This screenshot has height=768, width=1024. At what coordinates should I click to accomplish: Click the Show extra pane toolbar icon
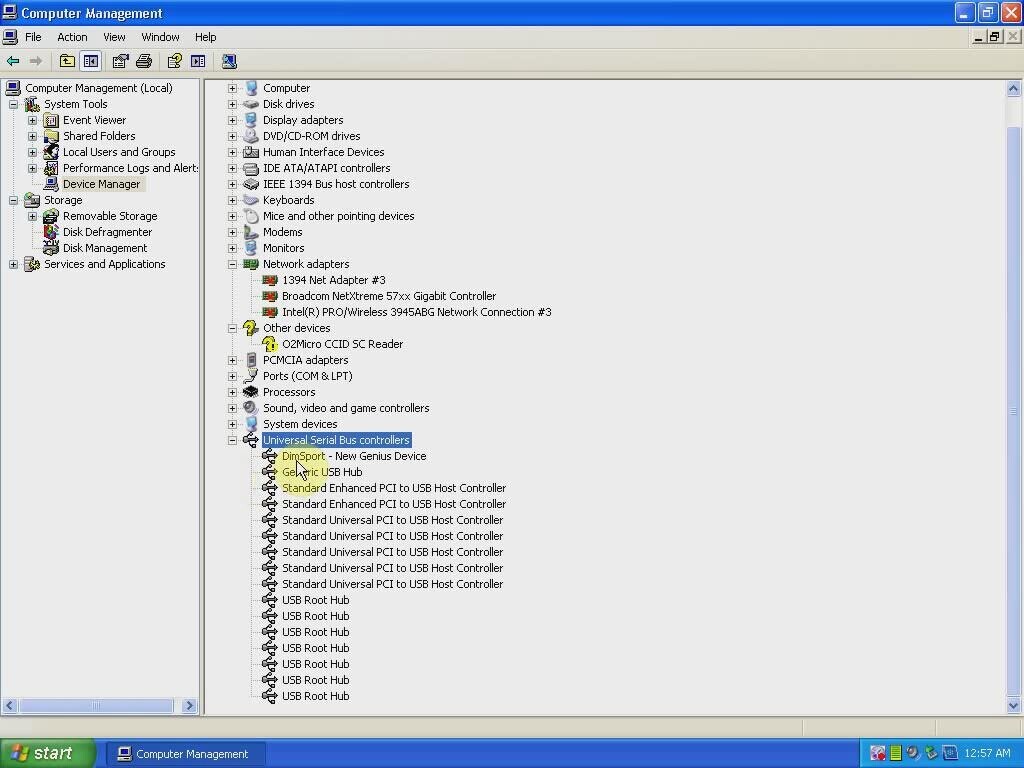tap(198, 61)
